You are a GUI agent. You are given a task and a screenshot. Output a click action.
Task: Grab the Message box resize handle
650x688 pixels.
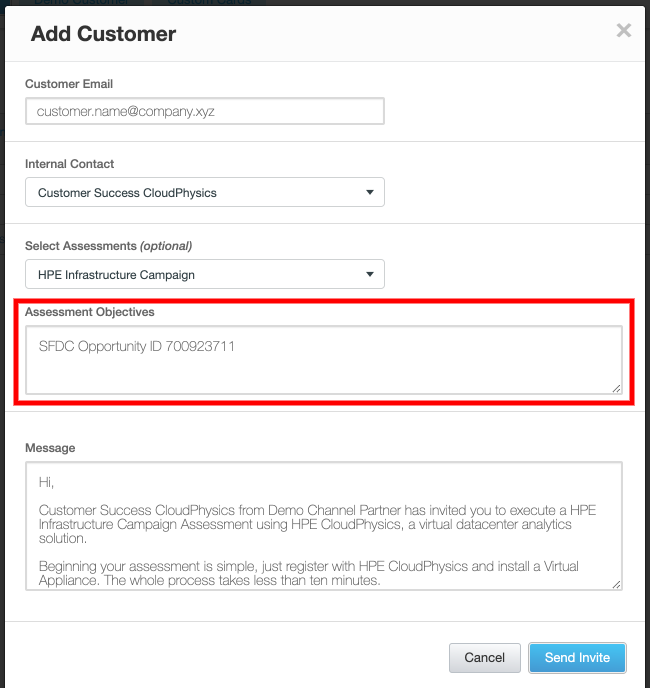(x=616, y=583)
